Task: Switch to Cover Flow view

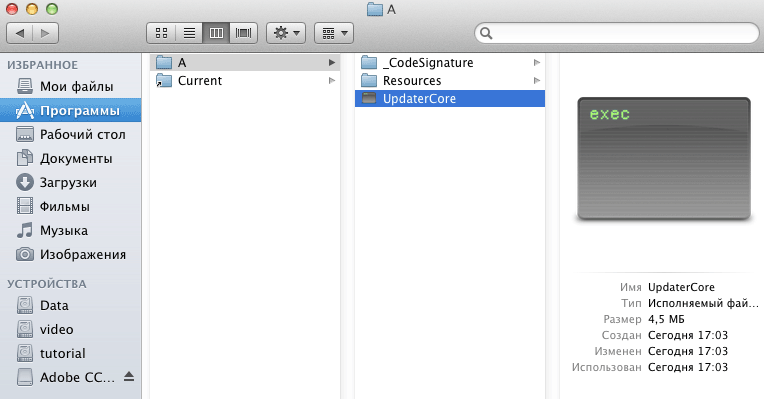Action: [x=243, y=33]
